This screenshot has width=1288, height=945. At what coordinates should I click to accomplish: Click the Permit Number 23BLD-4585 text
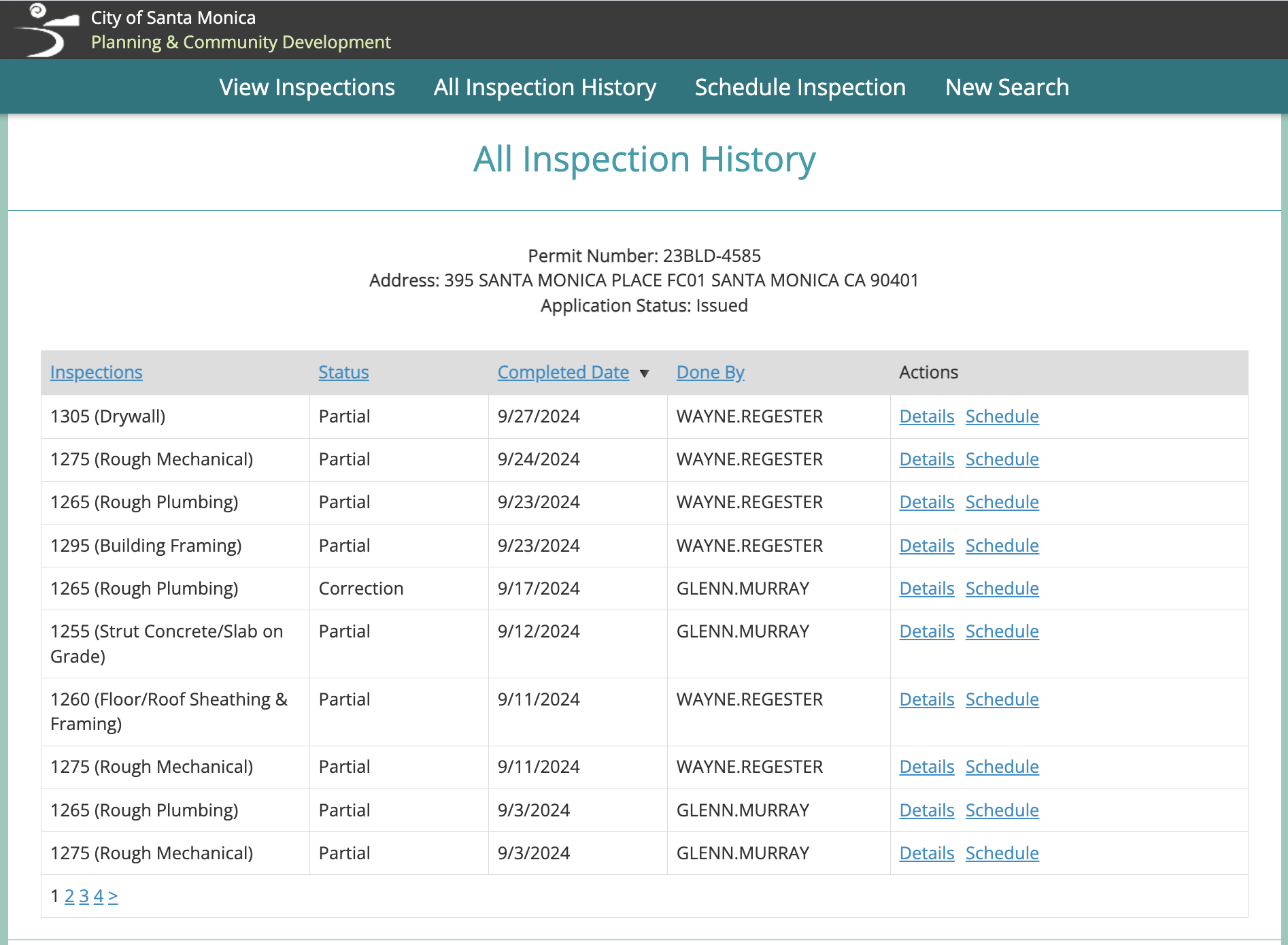click(x=644, y=256)
